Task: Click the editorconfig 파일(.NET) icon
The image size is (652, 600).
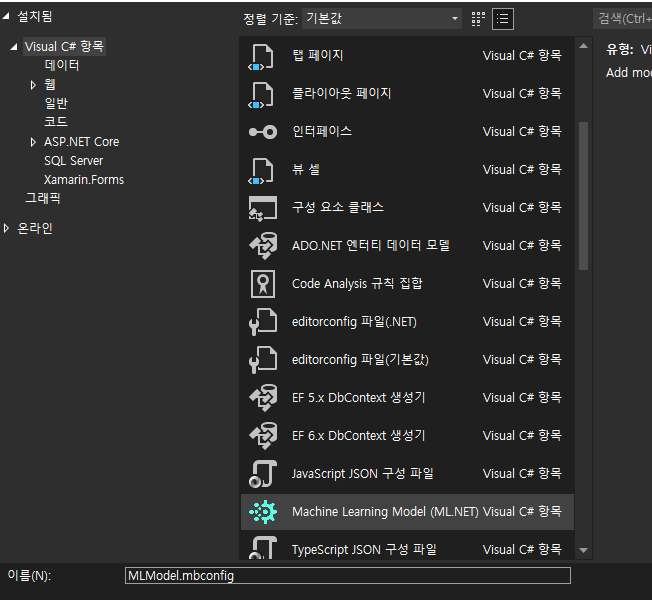Action: click(262, 322)
